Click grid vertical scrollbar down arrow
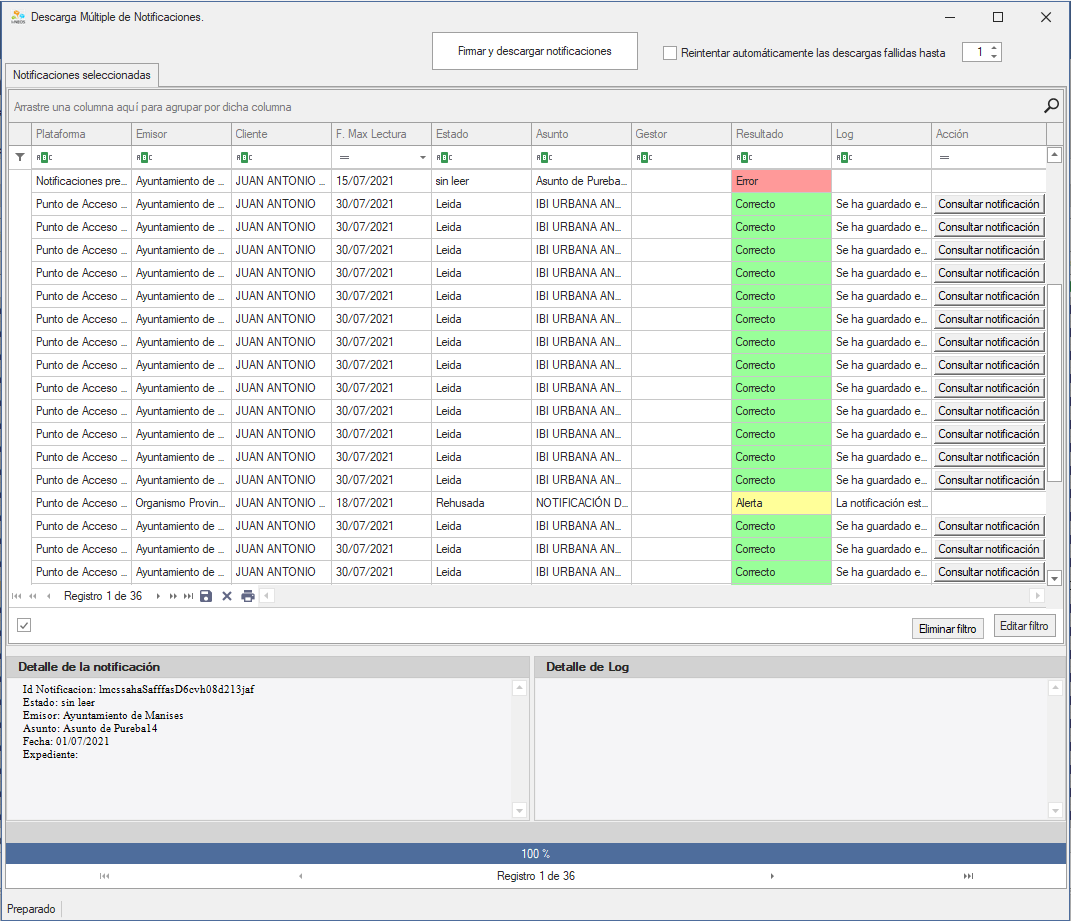The image size is (1071, 921). tap(1055, 578)
